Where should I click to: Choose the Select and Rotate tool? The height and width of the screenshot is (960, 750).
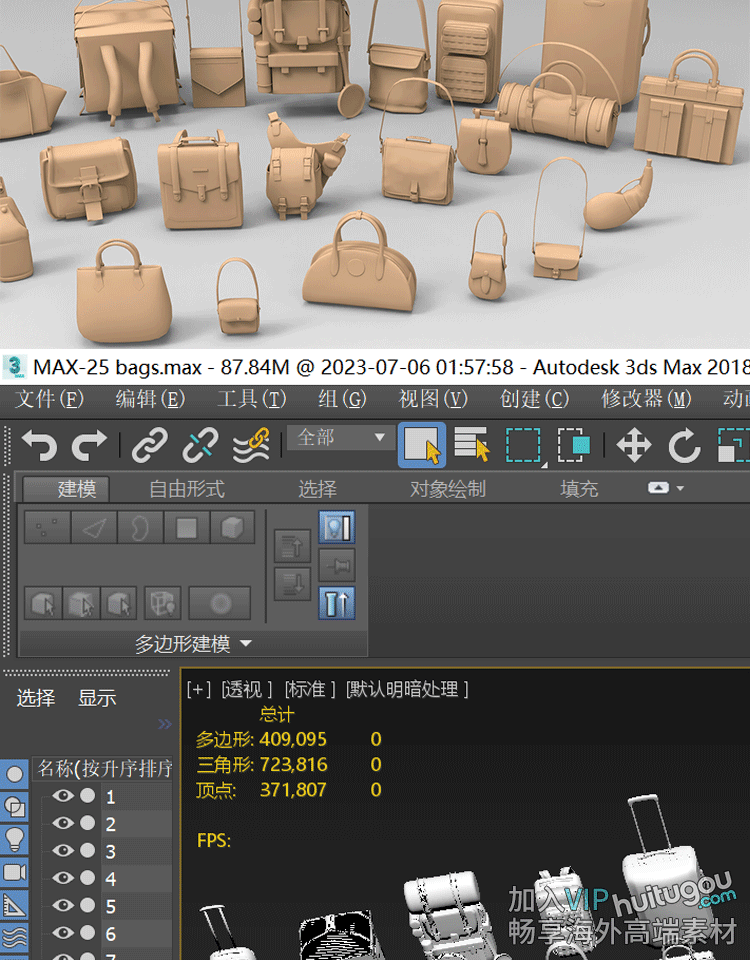(684, 445)
